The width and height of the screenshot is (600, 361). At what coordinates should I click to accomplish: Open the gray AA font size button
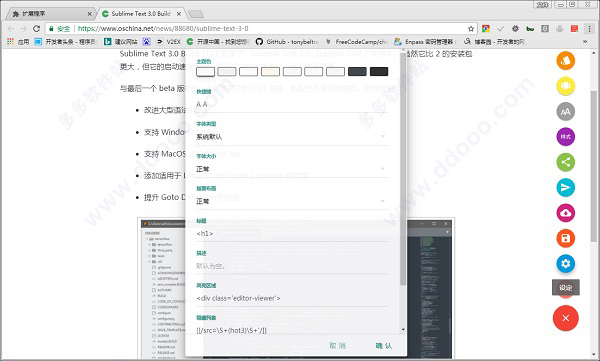(565, 111)
